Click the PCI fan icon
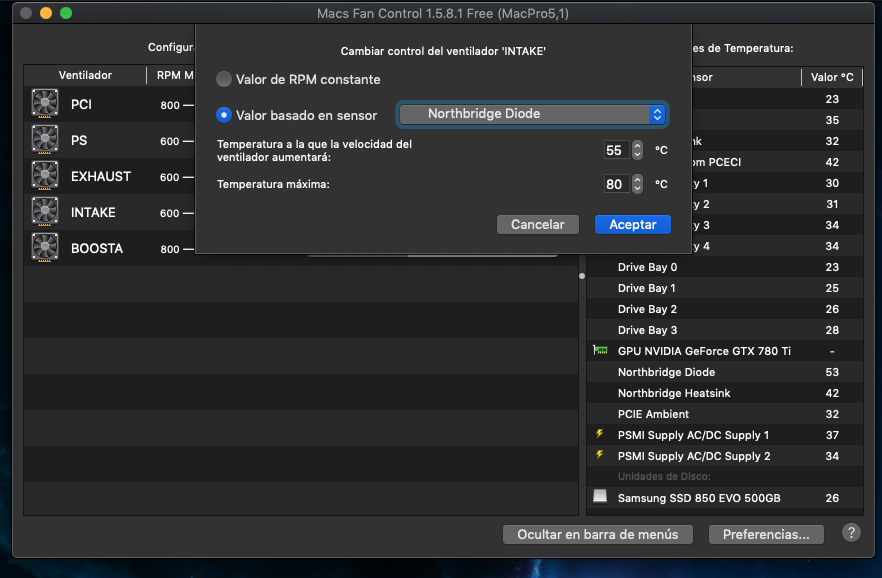The image size is (882, 578). [45, 104]
